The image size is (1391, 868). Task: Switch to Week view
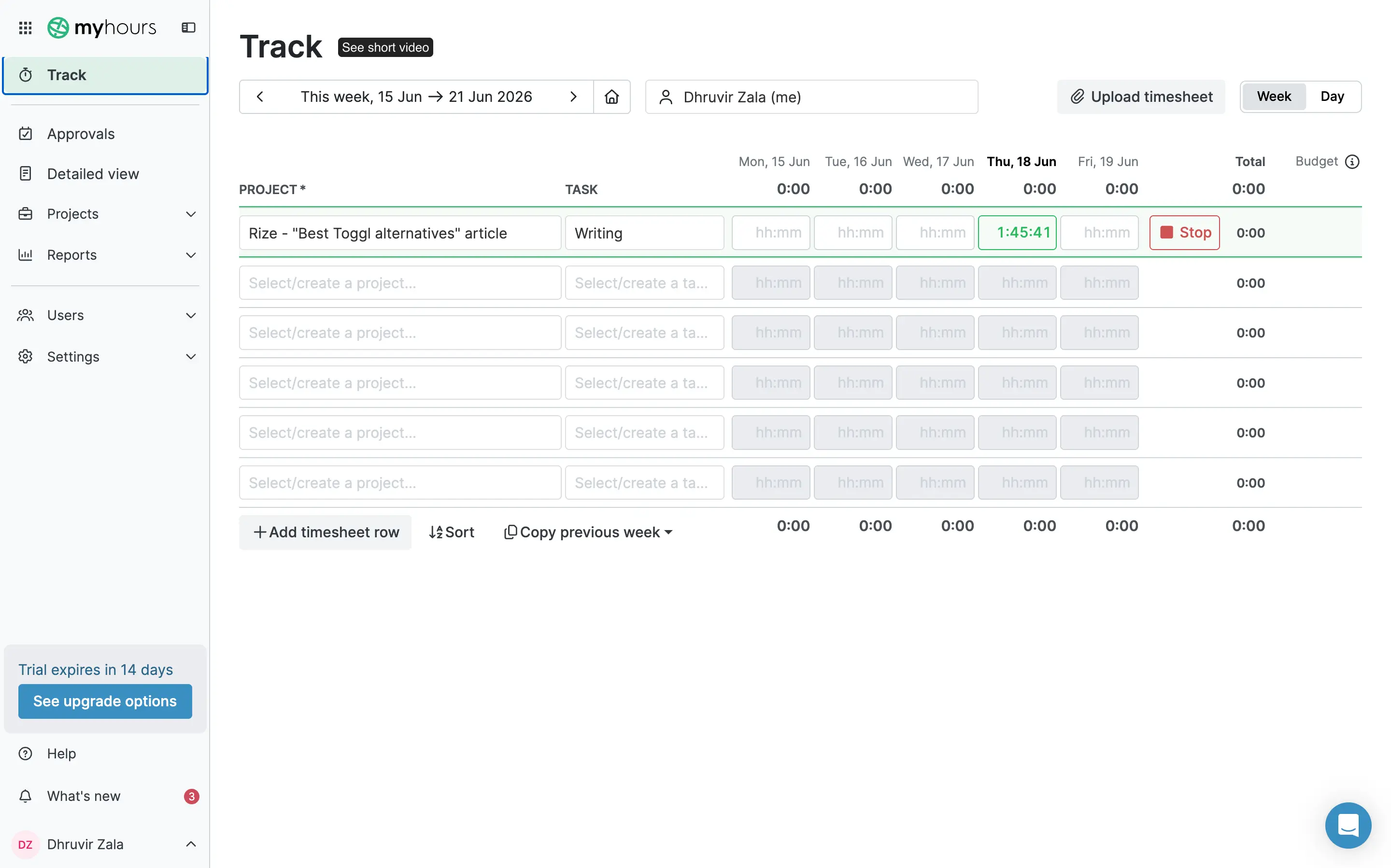[1273, 97]
